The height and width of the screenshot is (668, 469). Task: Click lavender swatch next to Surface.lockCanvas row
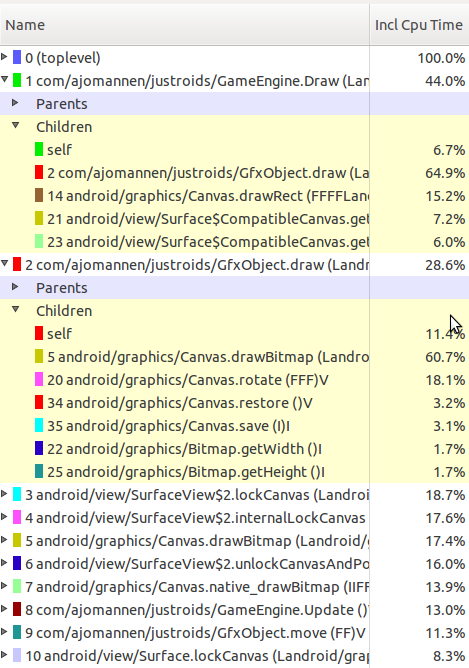(17, 655)
